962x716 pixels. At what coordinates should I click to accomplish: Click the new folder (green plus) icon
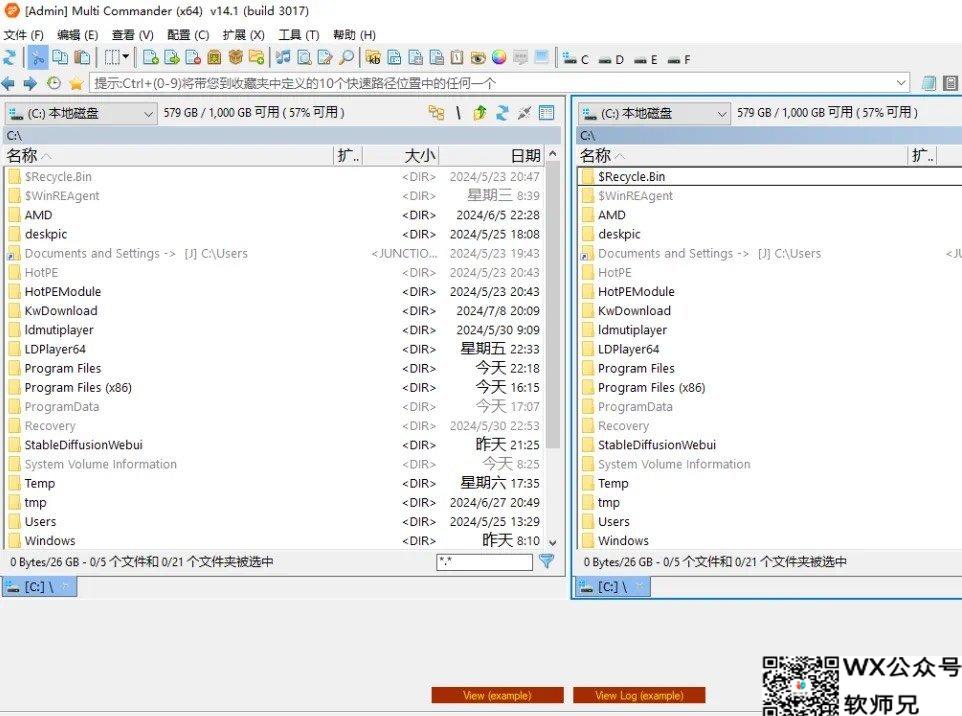256,58
